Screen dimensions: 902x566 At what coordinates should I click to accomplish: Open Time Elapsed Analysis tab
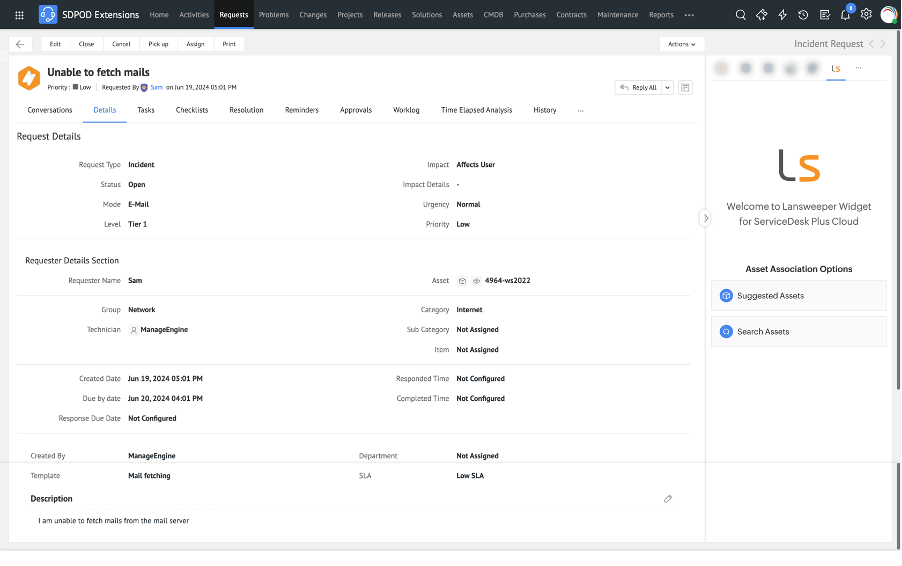pos(476,110)
